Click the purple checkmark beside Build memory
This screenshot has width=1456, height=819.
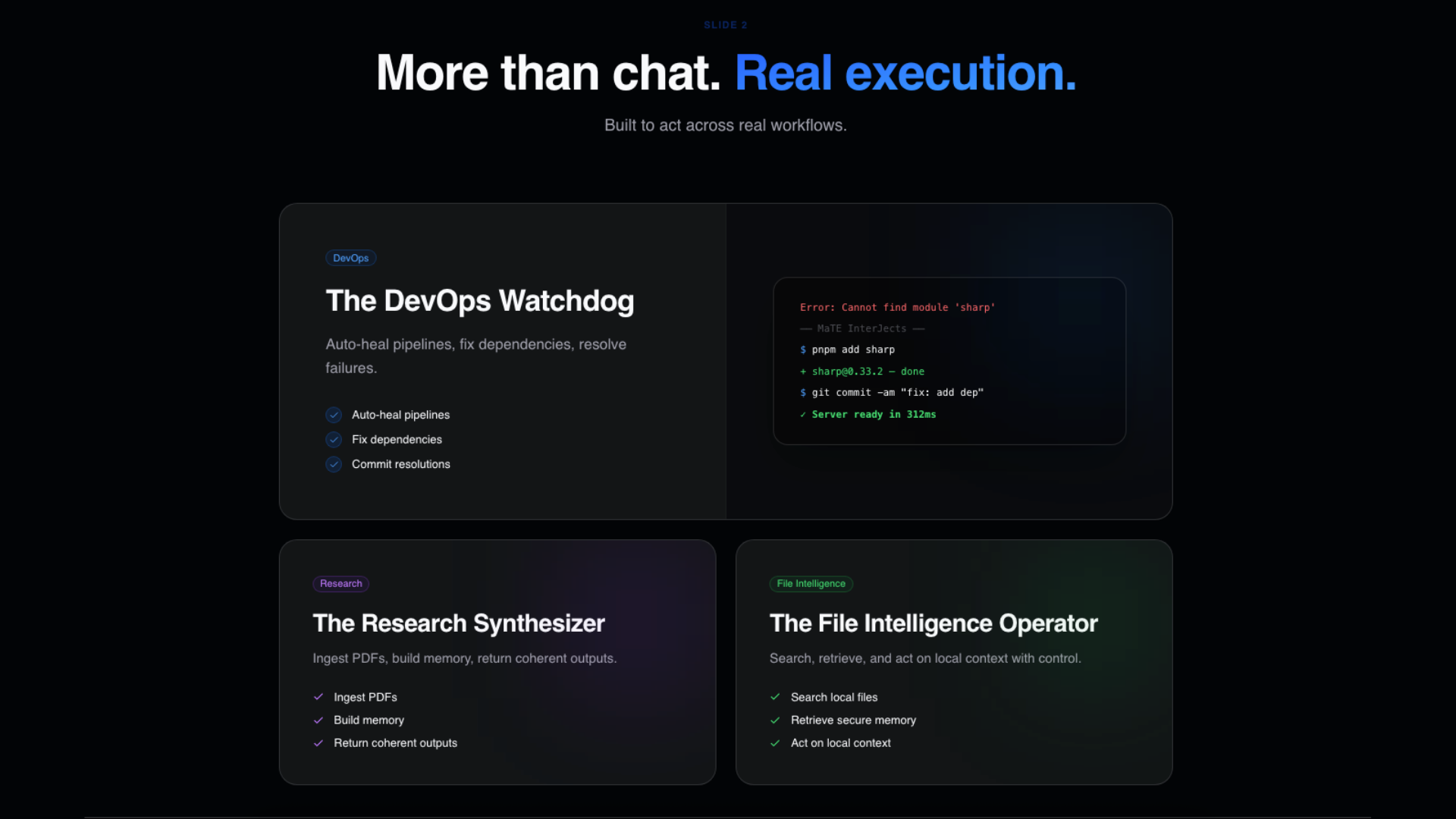[318, 720]
